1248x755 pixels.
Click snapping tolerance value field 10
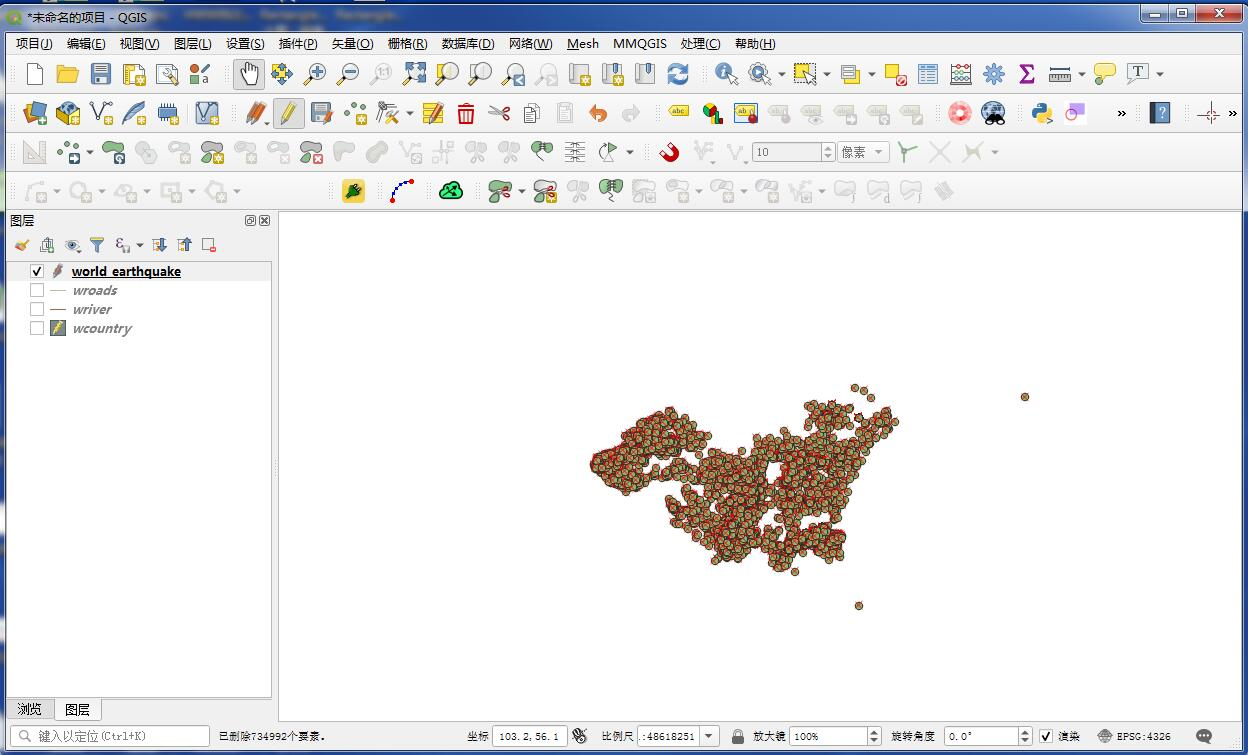(x=787, y=152)
